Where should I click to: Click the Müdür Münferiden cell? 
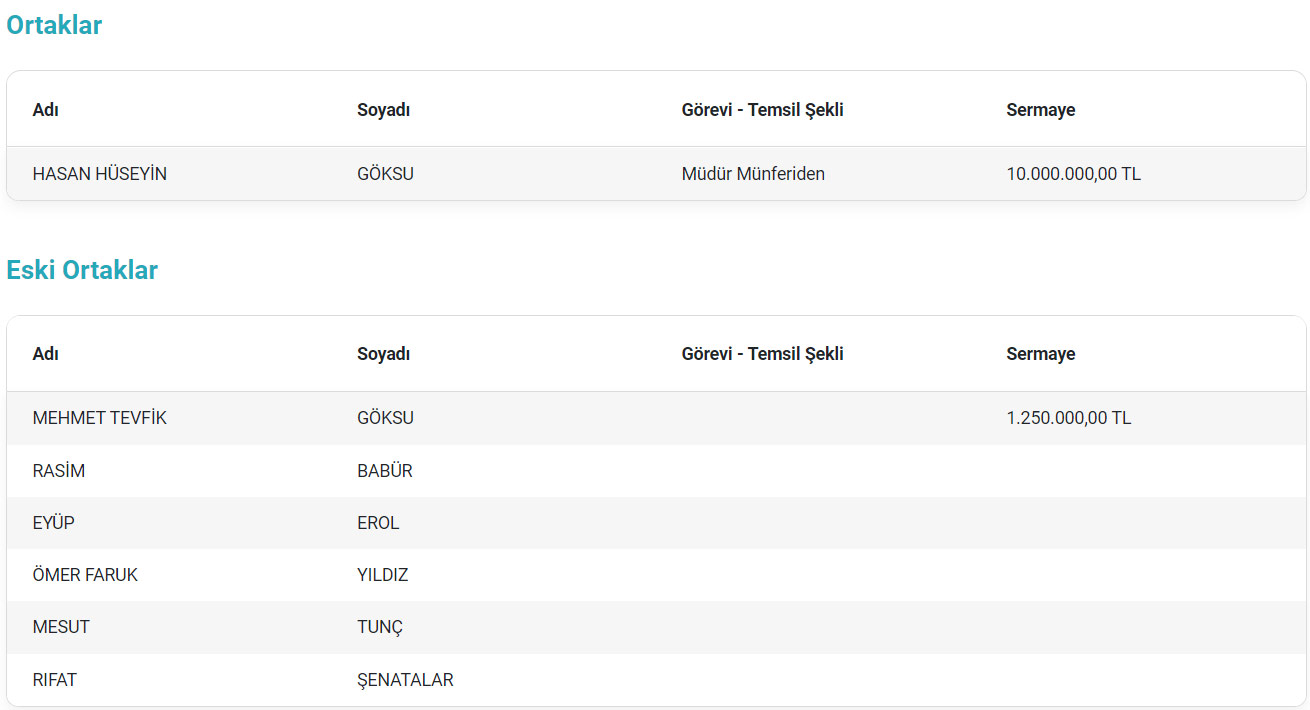click(x=753, y=174)
